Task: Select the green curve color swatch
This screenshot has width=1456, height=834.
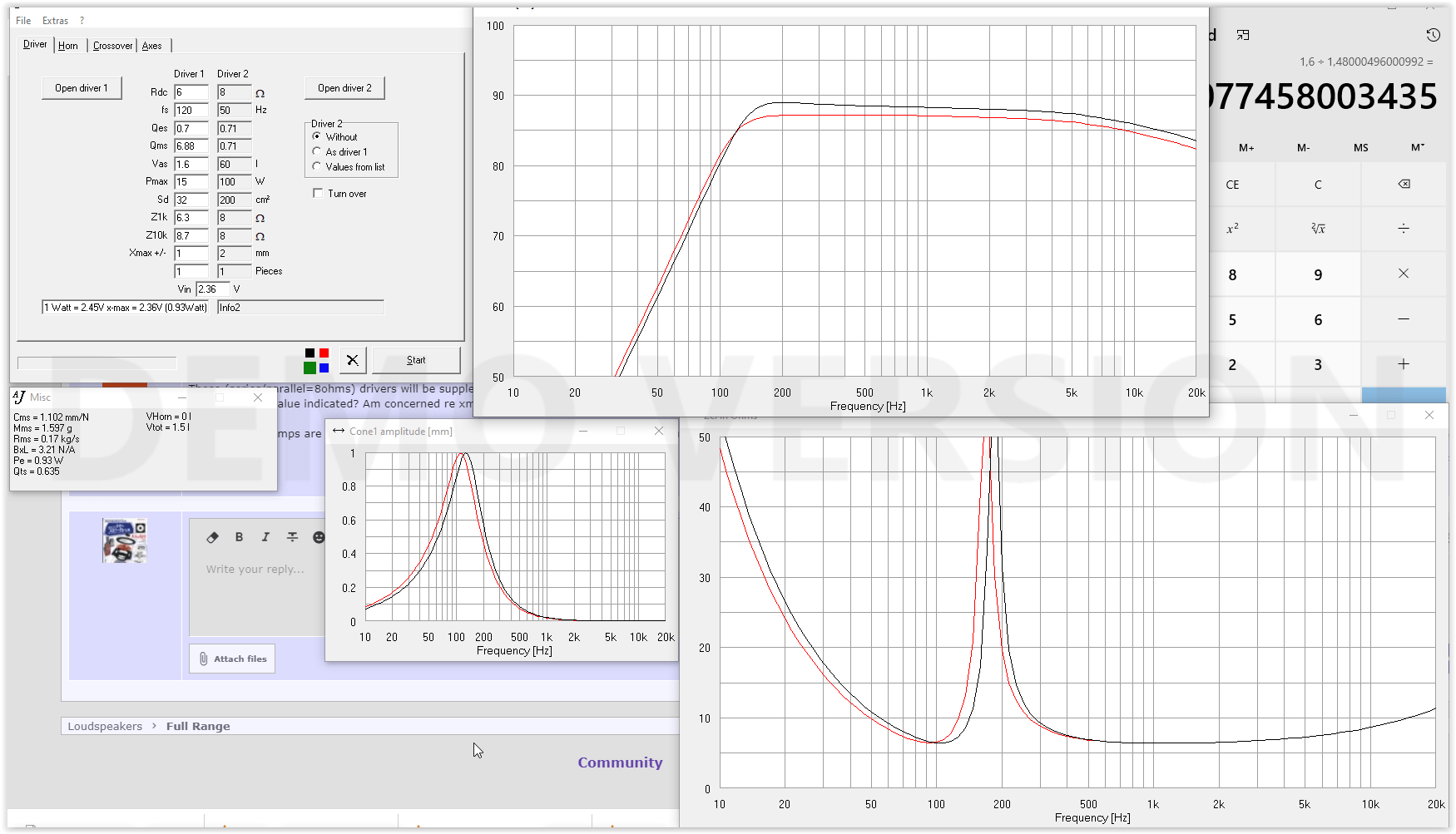Action: tap(310, 368)
